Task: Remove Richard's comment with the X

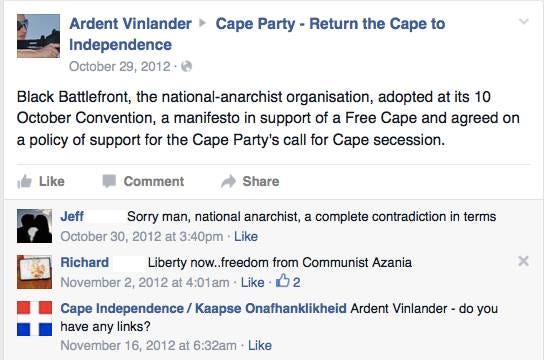Action: (x=523, y=261)
